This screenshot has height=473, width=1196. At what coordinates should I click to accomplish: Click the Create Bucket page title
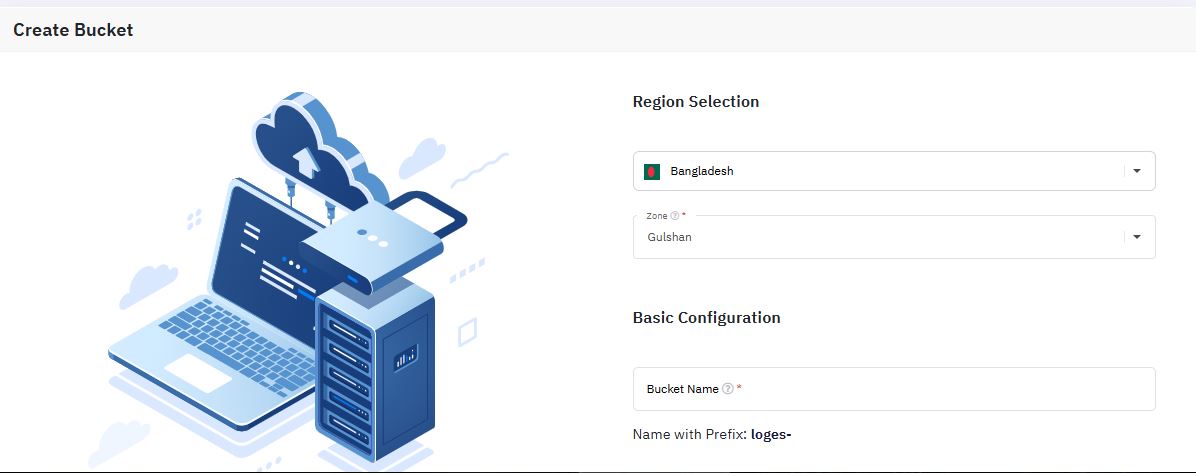coord(73,30)
